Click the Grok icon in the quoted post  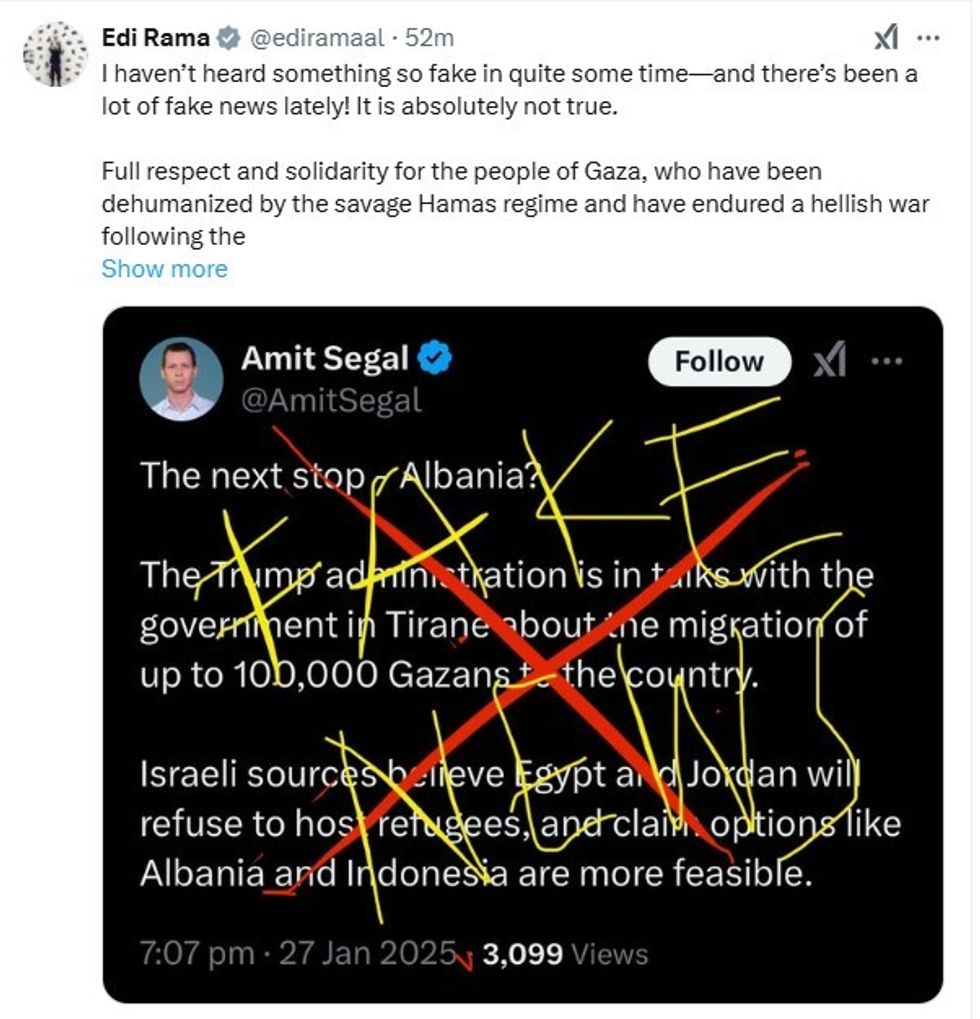click(x=830, y=361)
